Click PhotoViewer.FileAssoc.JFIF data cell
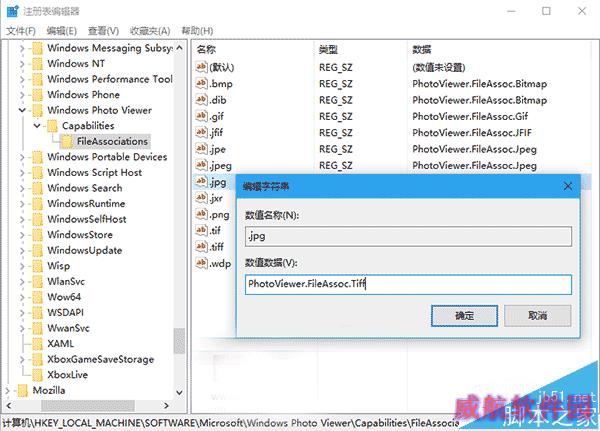 tap(472, 133)
